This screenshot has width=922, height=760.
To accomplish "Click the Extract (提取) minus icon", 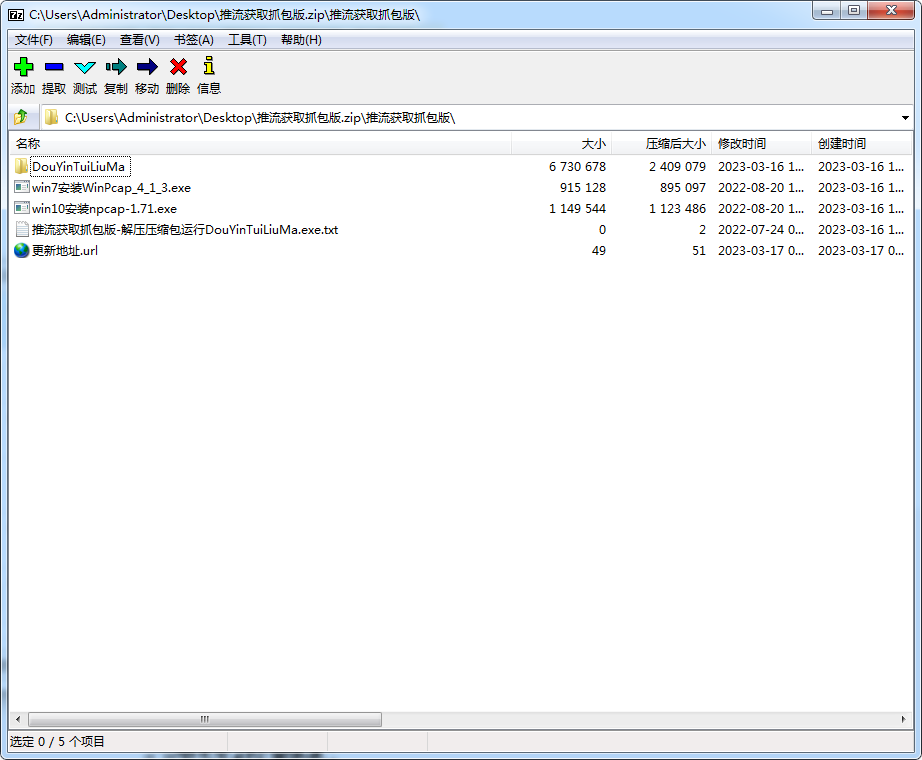I will [x=54, y=68].
